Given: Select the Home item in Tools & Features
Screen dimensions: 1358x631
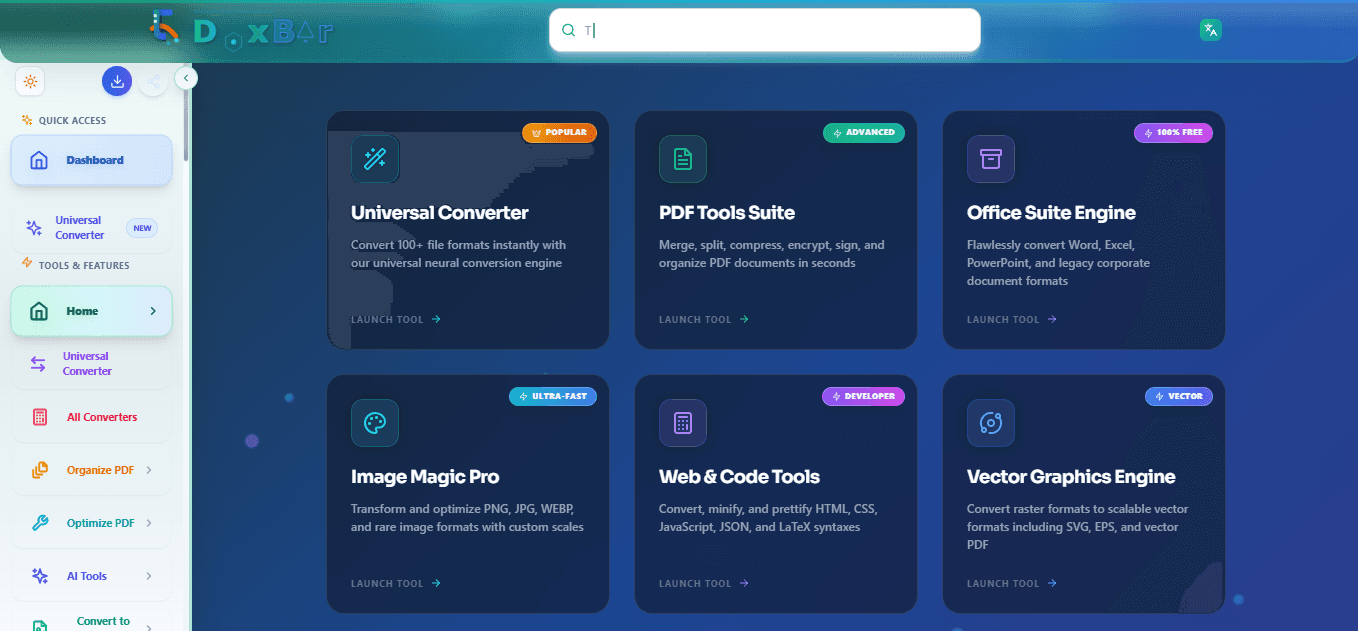Looking at the screenshot, I should (x=92, y=311).
